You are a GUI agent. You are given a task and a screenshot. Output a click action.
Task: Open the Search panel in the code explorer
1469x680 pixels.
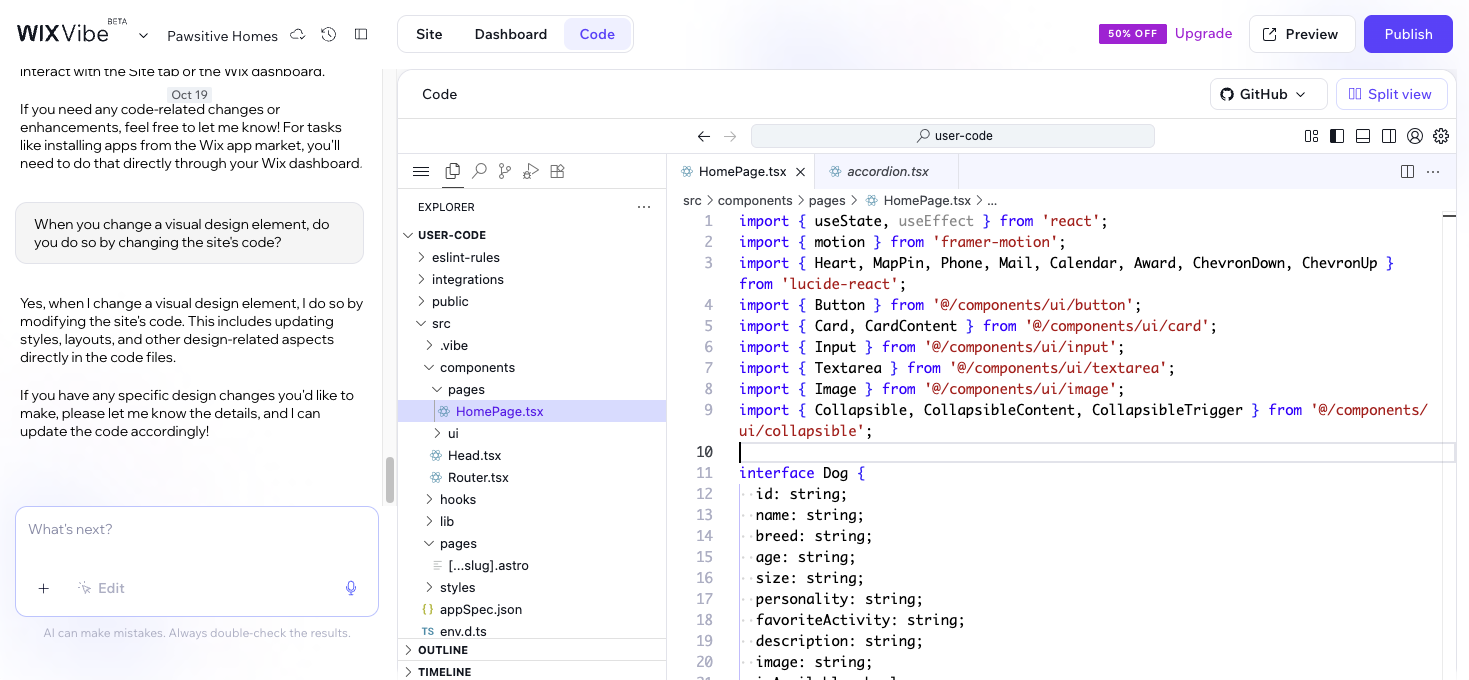[x=479, y=171]
